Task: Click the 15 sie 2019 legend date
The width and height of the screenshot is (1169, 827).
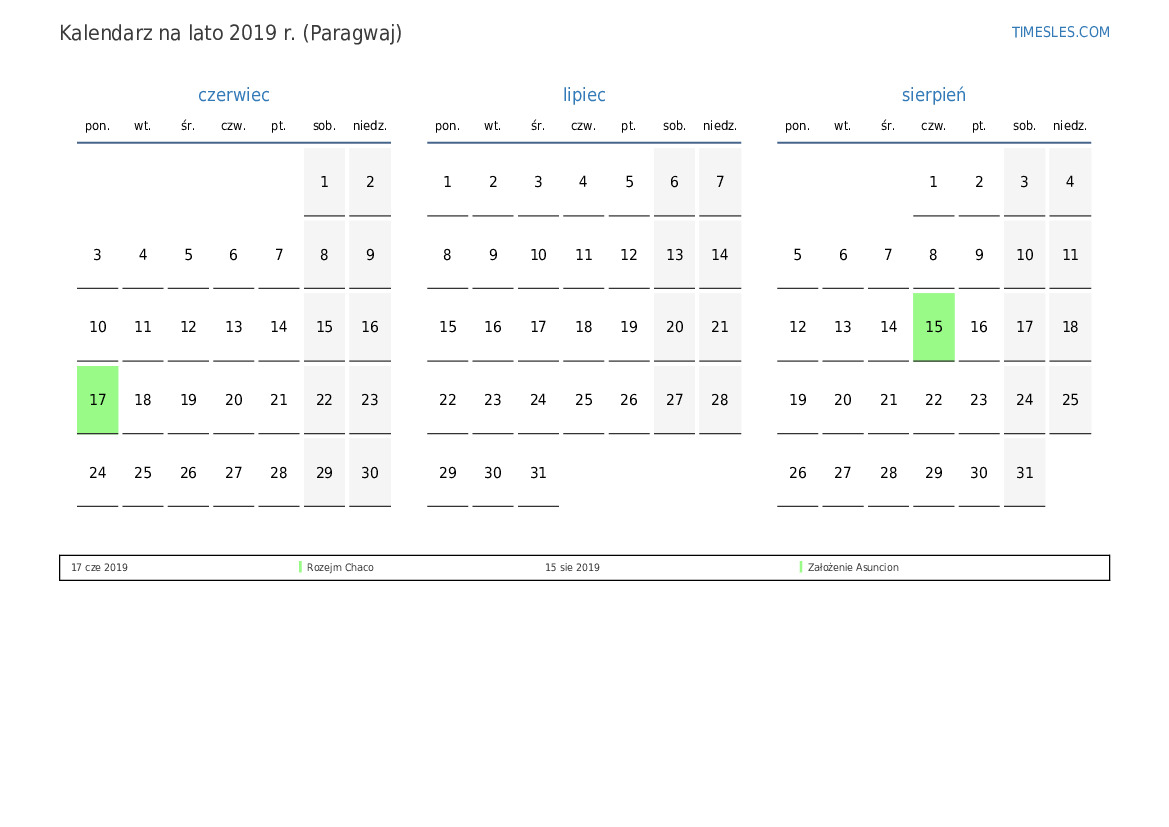Action: (x=572, y=568)
